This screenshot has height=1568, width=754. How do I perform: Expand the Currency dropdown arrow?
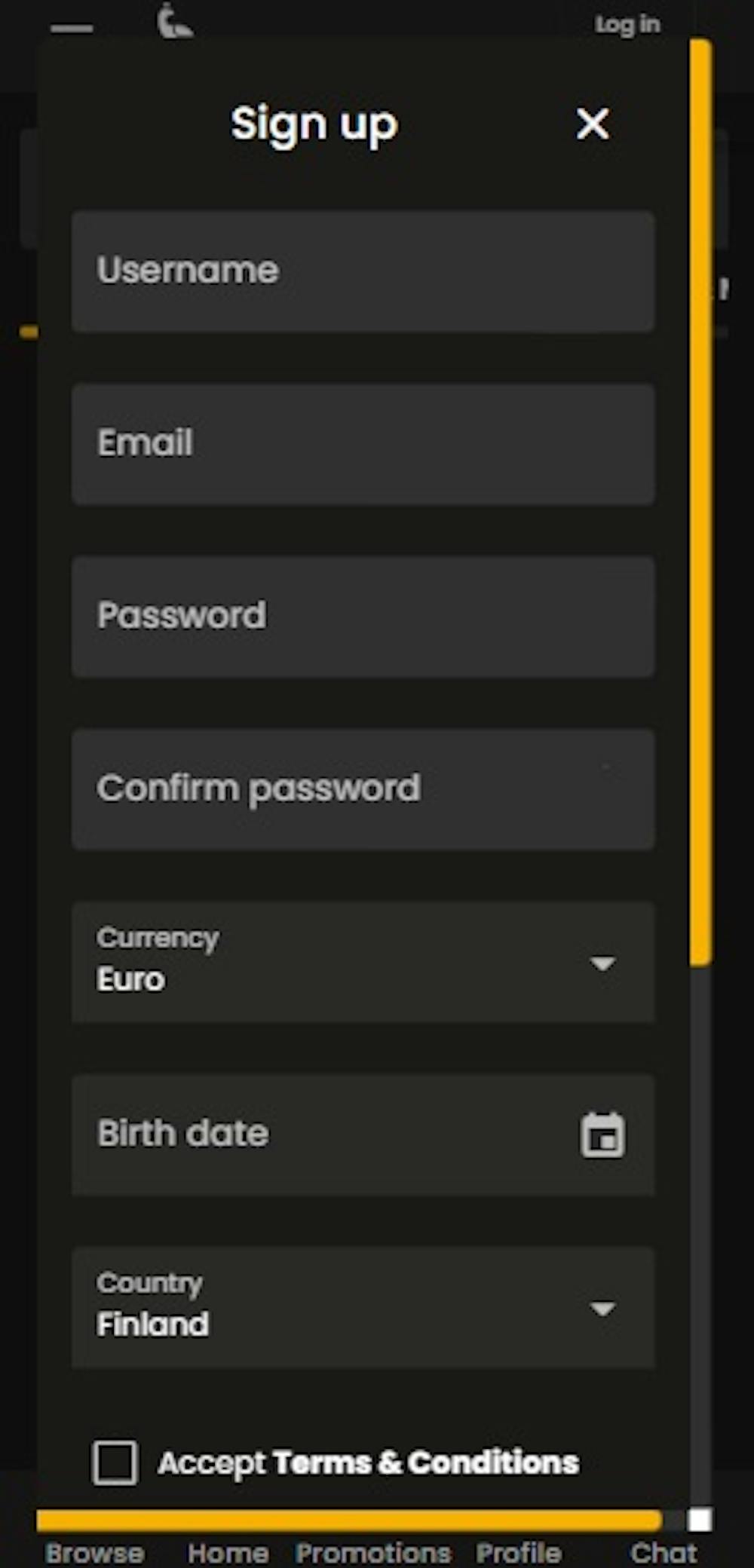click(x=602, y=963)
